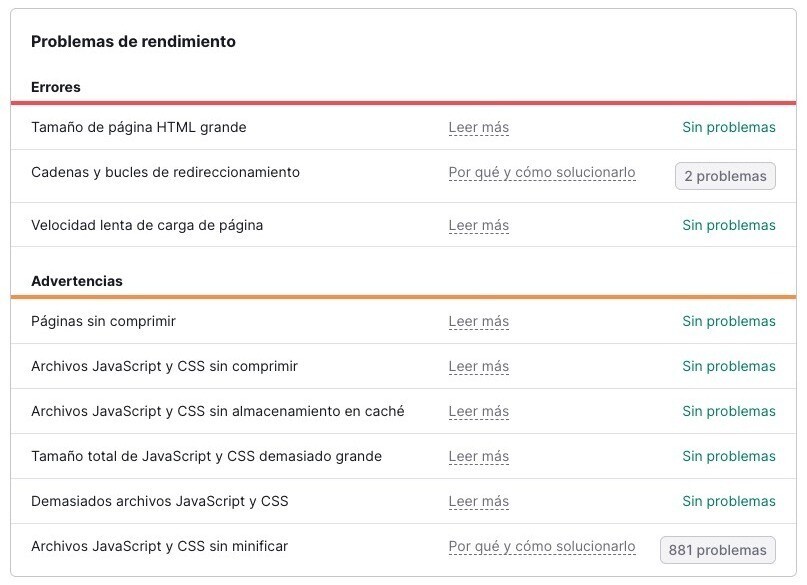Click 'Leer más' for JavaScript y CSS sin comprimir
807x585 pixels.
tap(478, 366)
